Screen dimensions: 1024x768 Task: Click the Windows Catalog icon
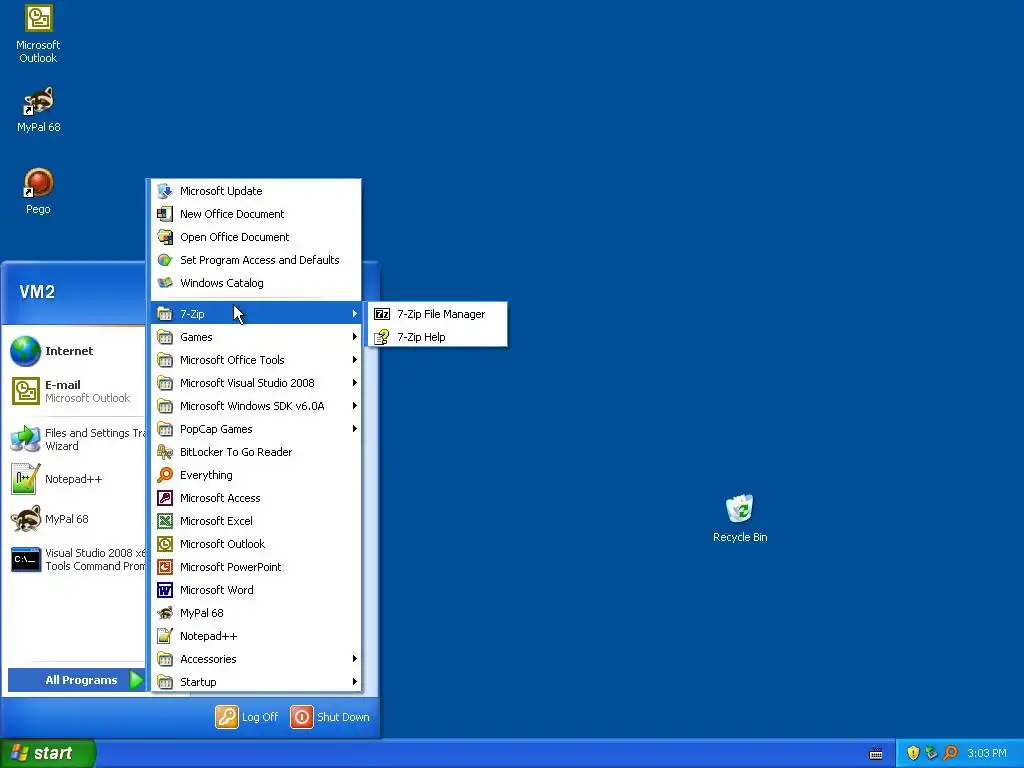(165, 283)
